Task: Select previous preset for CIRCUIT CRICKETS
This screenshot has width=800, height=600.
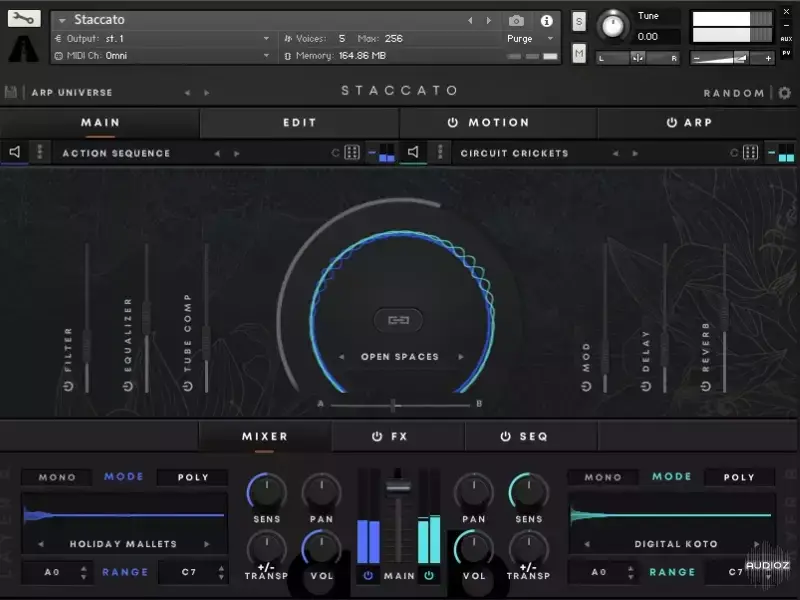Action: coord(616,154)
